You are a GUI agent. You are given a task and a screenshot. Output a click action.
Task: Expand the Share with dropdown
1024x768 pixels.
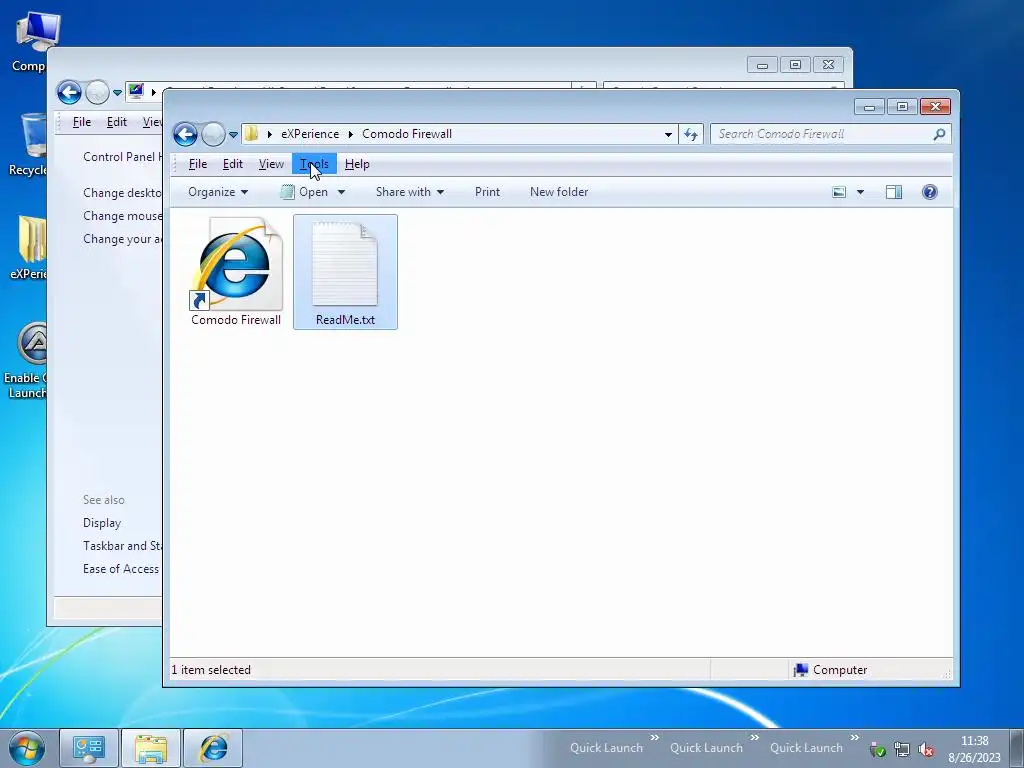tap(410, 192)
